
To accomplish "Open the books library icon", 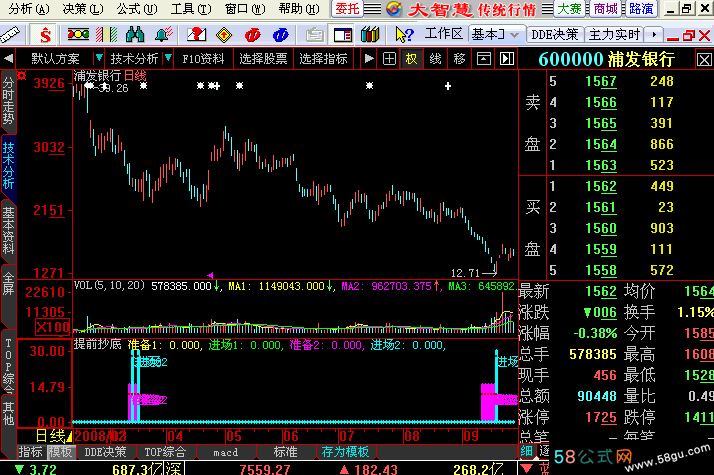I will [x=370, y=35].
